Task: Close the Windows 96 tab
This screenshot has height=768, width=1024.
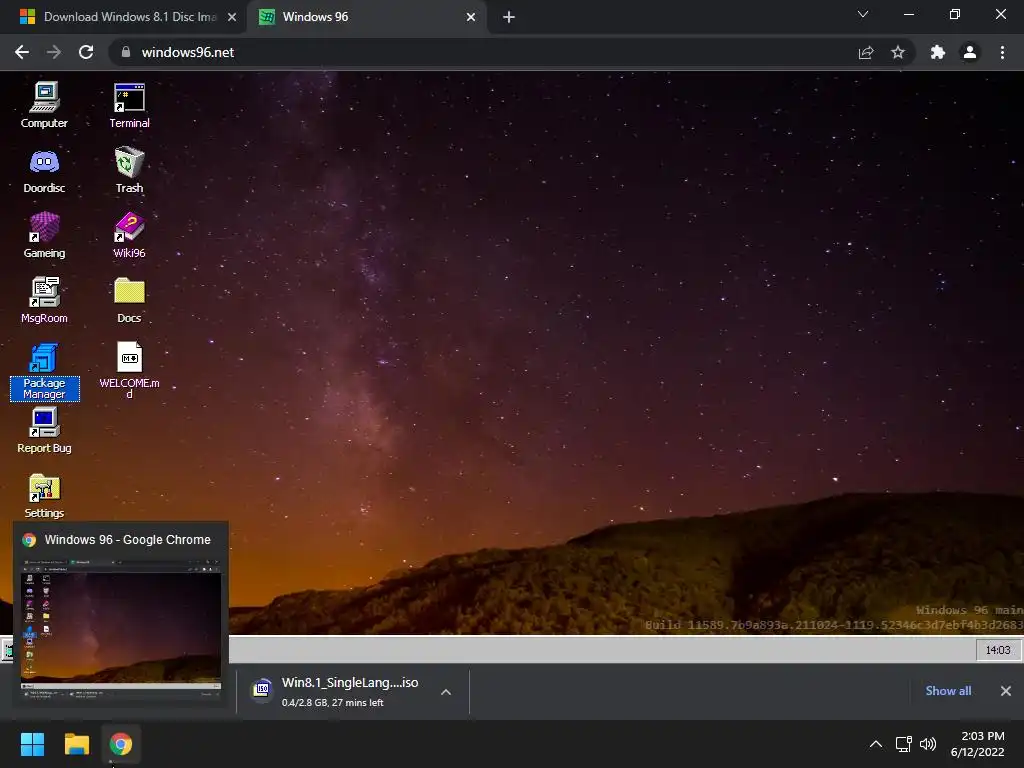Action: (471, 17)
